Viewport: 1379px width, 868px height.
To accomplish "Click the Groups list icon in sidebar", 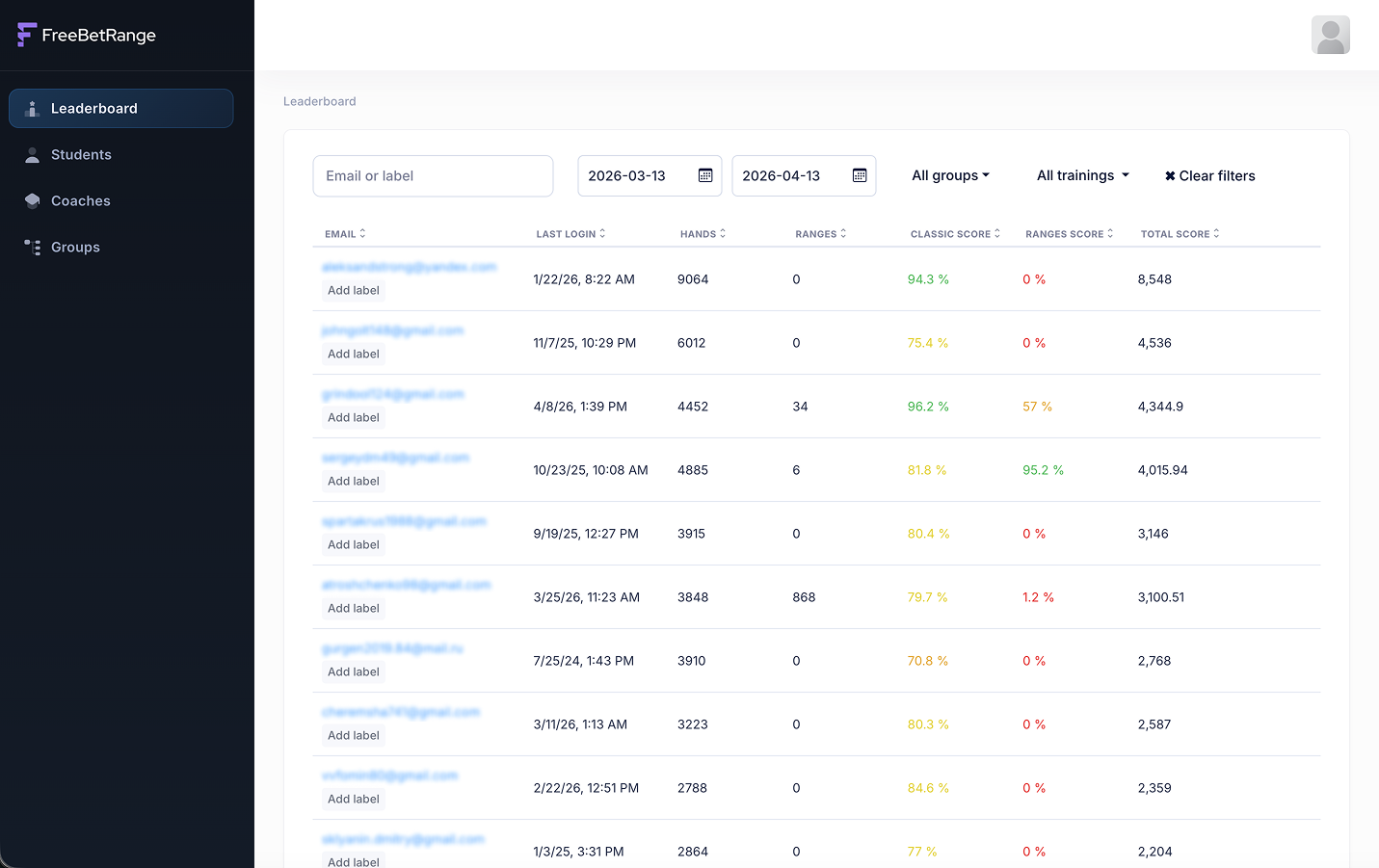I will (x=32, y=248).
